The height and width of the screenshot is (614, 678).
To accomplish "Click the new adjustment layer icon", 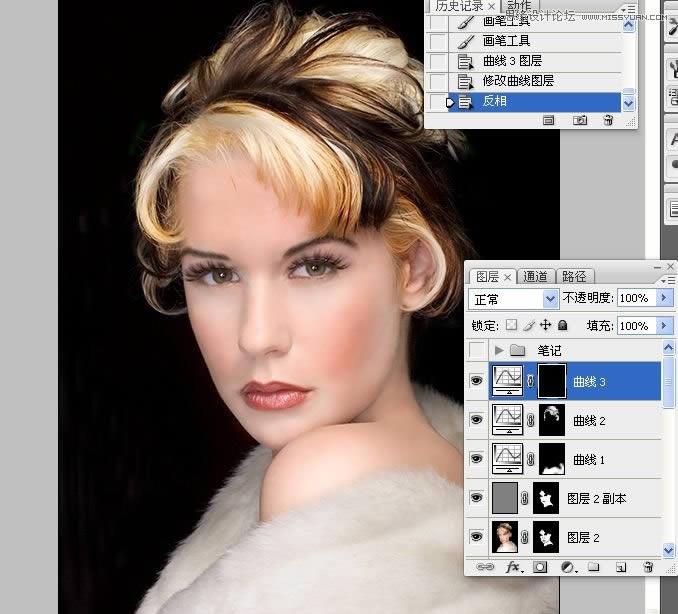I will coord(567,567).
